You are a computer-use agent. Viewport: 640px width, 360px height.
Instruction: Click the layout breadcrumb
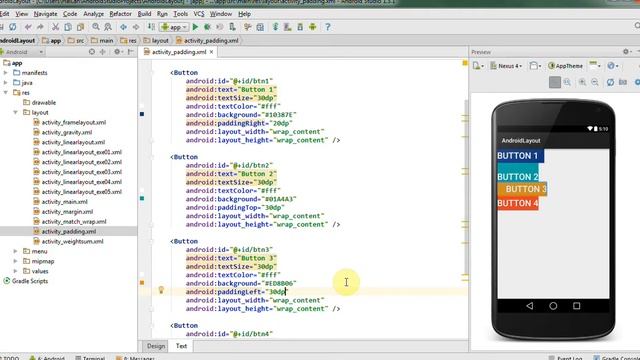[156, 40]
